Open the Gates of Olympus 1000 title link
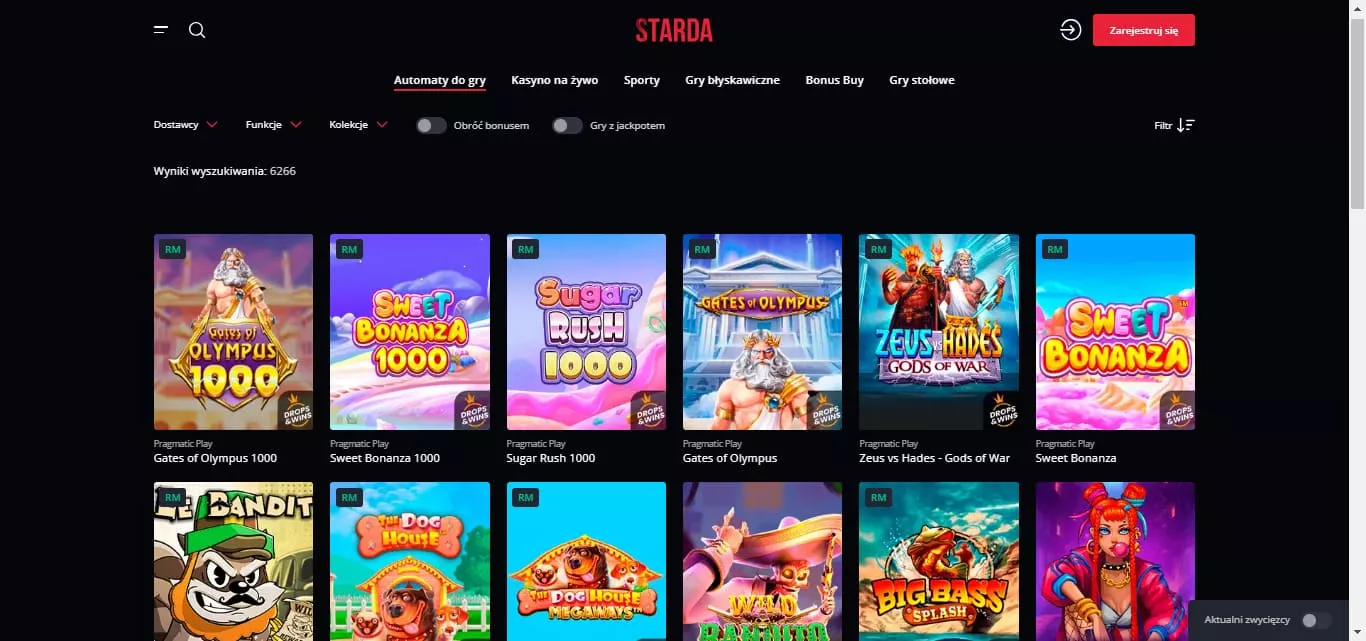This screenshot has width=1366, height=641. 215,458
